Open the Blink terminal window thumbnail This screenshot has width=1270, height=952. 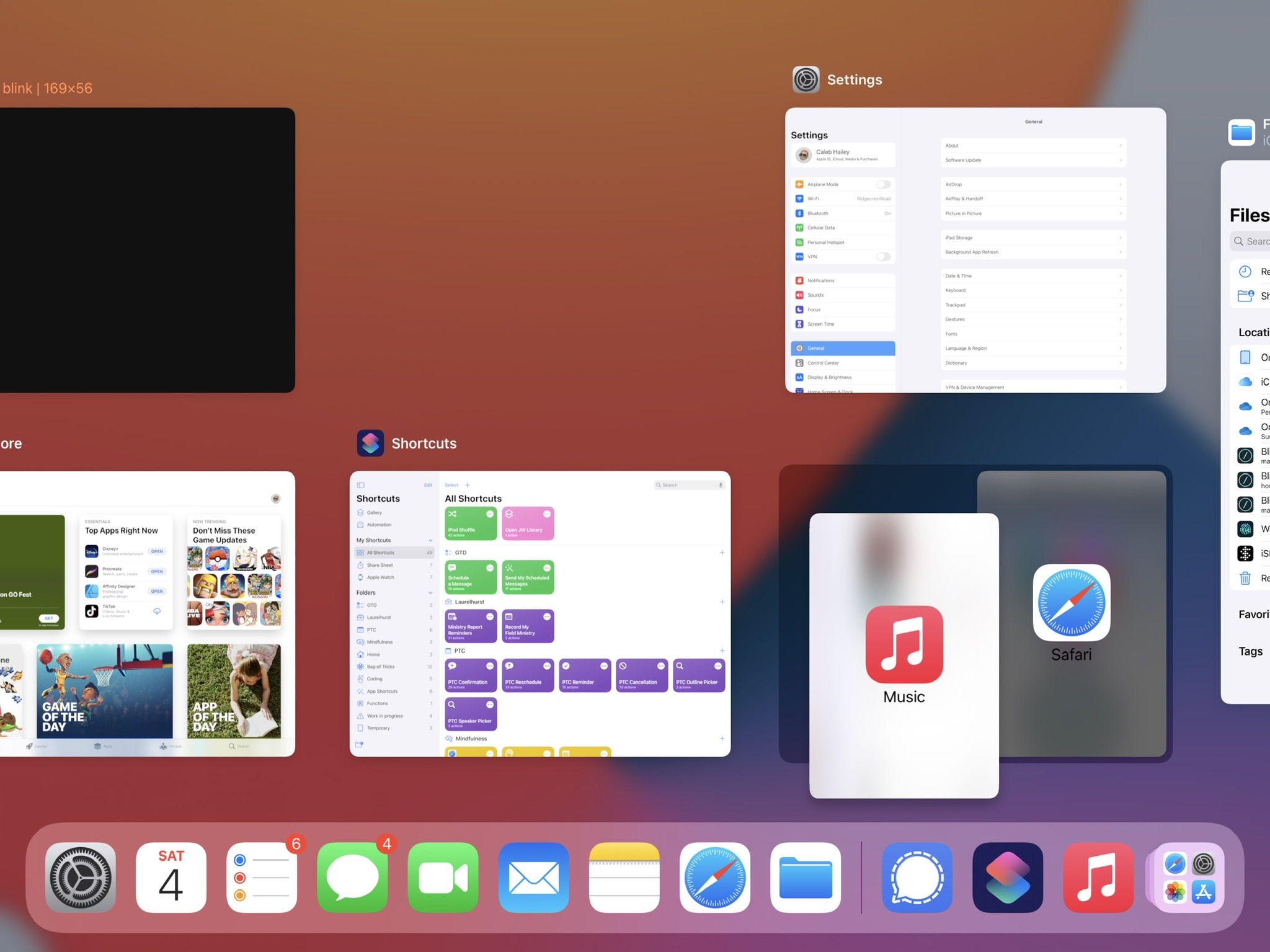point(146,250)
